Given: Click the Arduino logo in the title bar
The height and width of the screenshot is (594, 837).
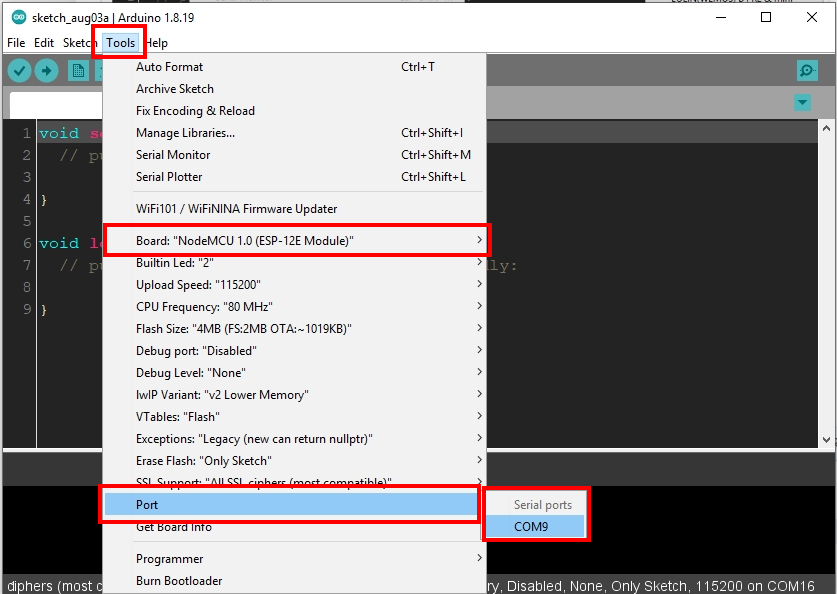Looking at the screenshot, I should 19,17.
